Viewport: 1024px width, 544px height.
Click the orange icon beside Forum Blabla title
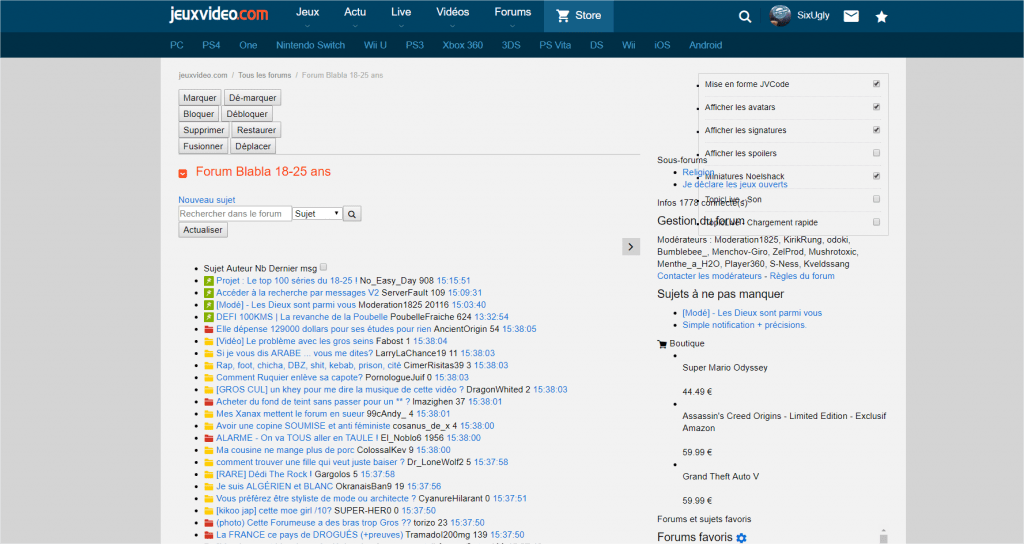point(183,173)
